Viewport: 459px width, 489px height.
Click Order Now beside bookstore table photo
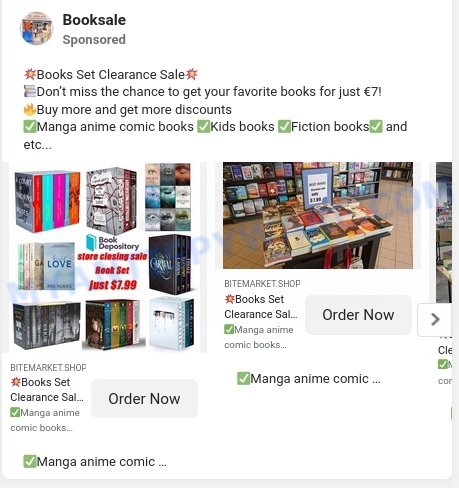(x=358, y=315)
